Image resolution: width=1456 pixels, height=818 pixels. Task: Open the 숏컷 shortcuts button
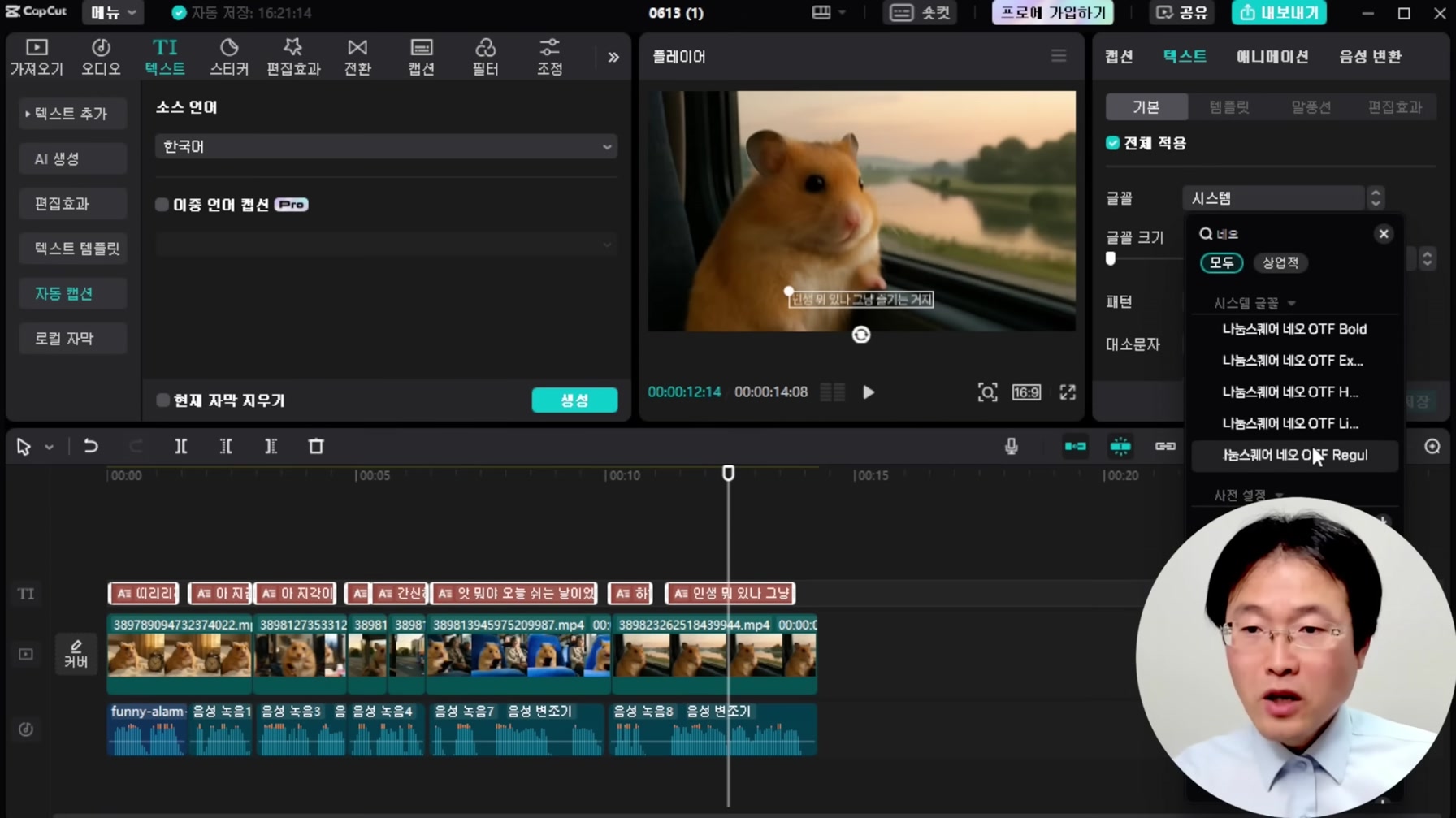click(x=921, y=13)
